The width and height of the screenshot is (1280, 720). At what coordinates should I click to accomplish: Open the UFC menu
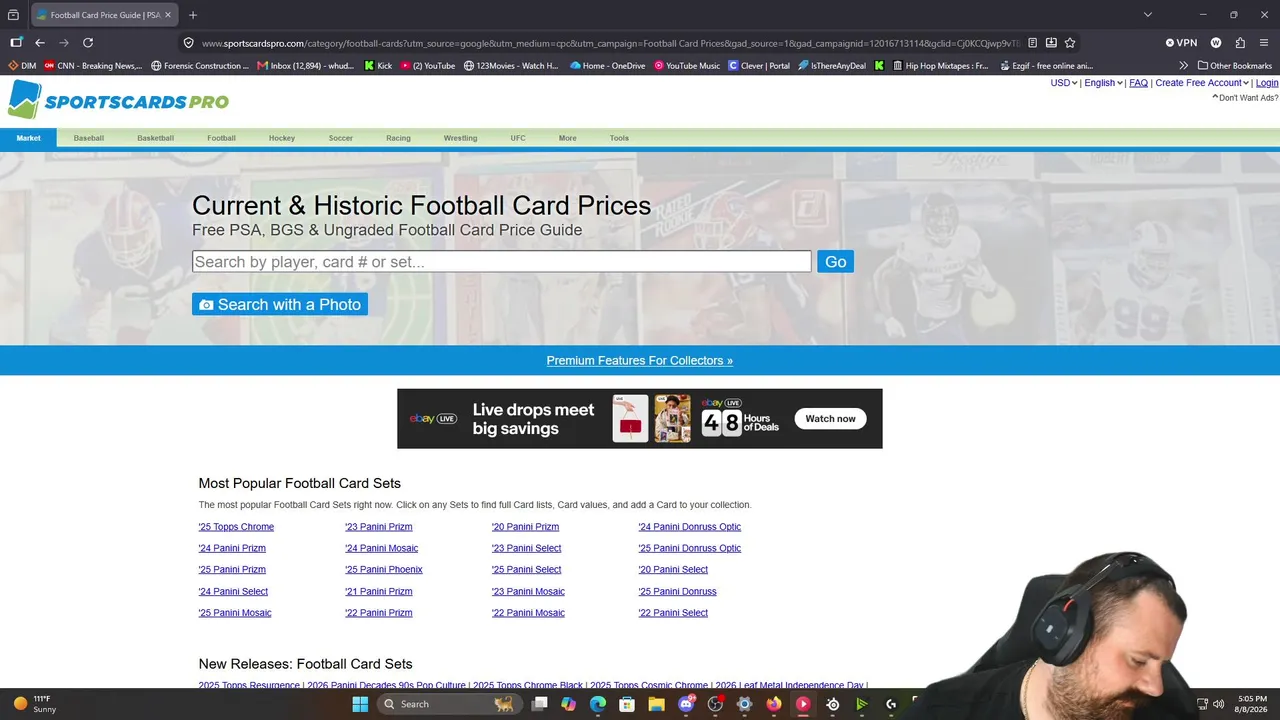[518, 138]
